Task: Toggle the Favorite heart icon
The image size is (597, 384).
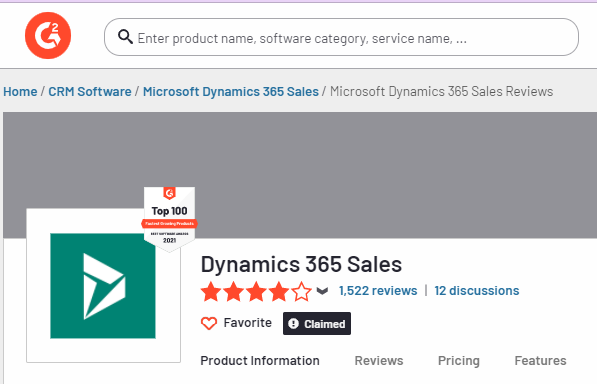Action: (209, 323)
